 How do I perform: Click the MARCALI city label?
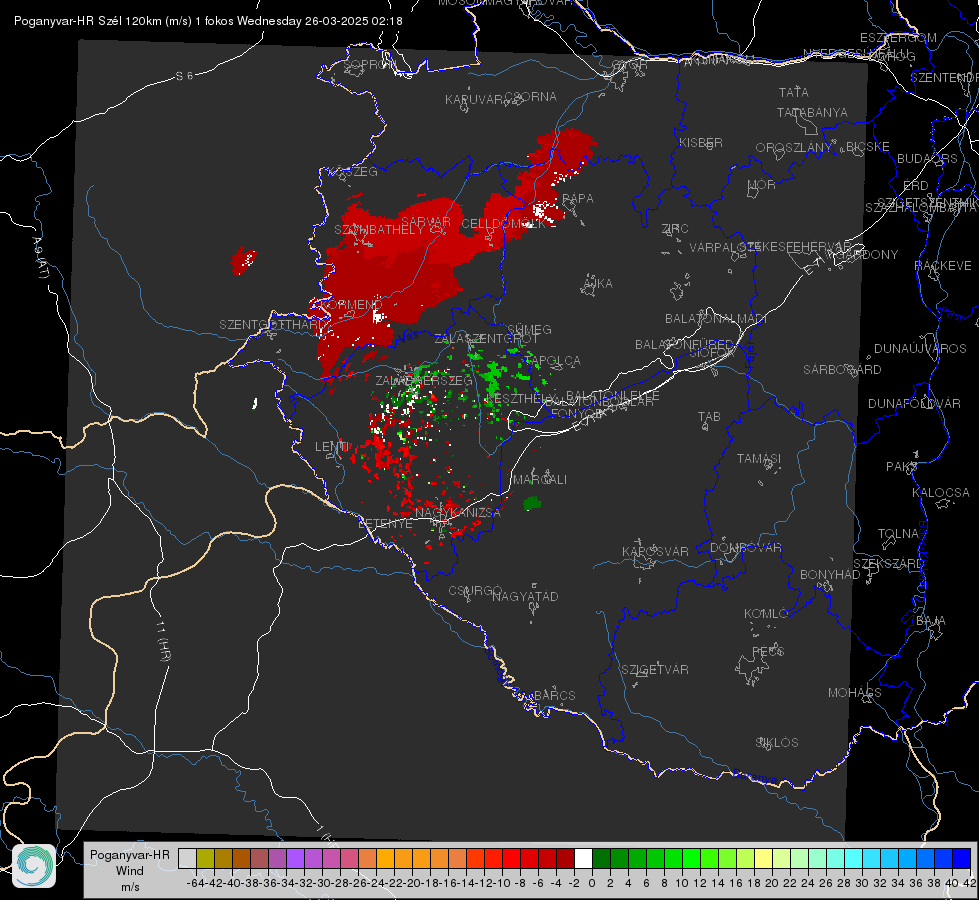click(539, 479)
